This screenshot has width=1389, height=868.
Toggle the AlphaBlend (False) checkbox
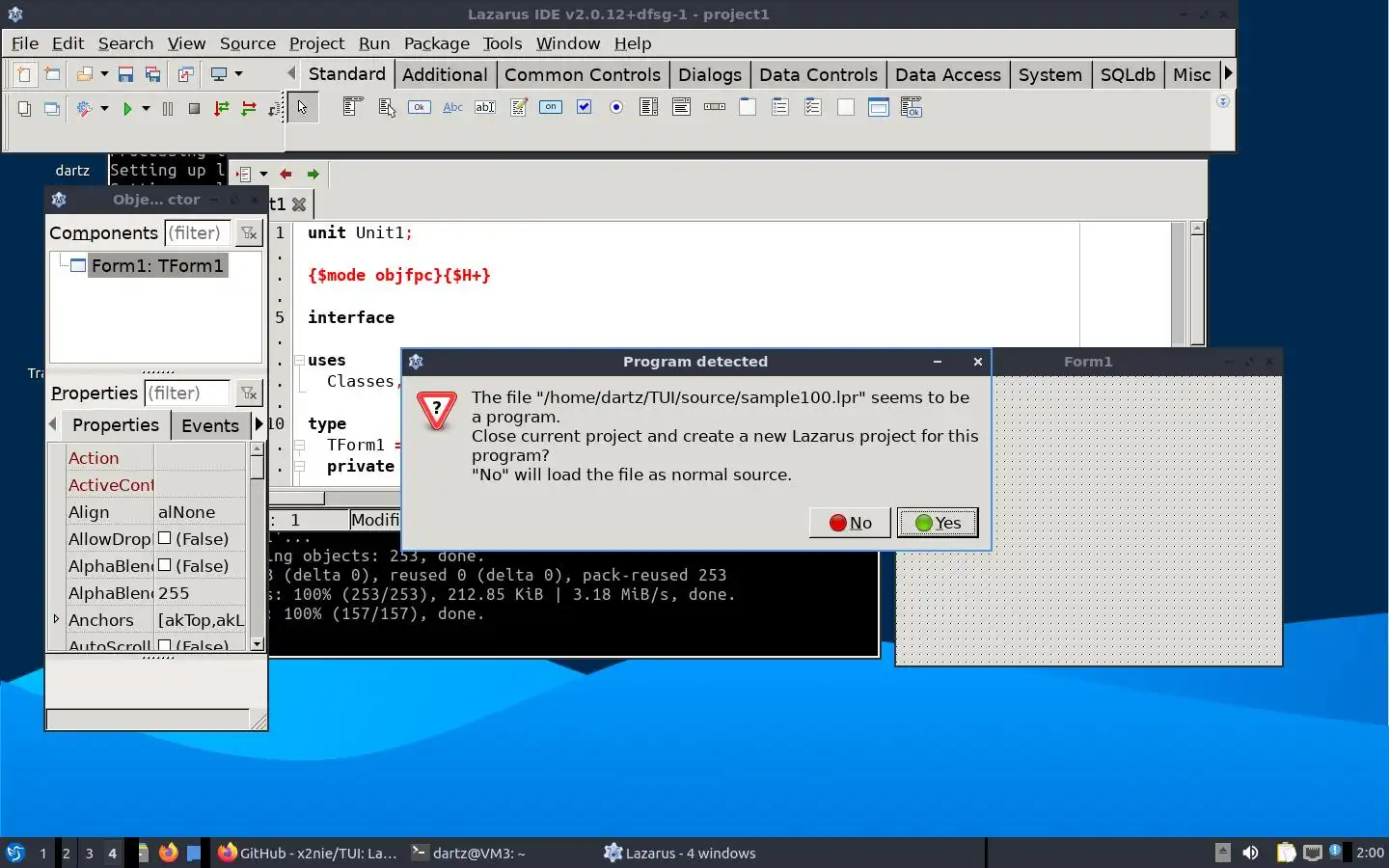coord(165,565)
